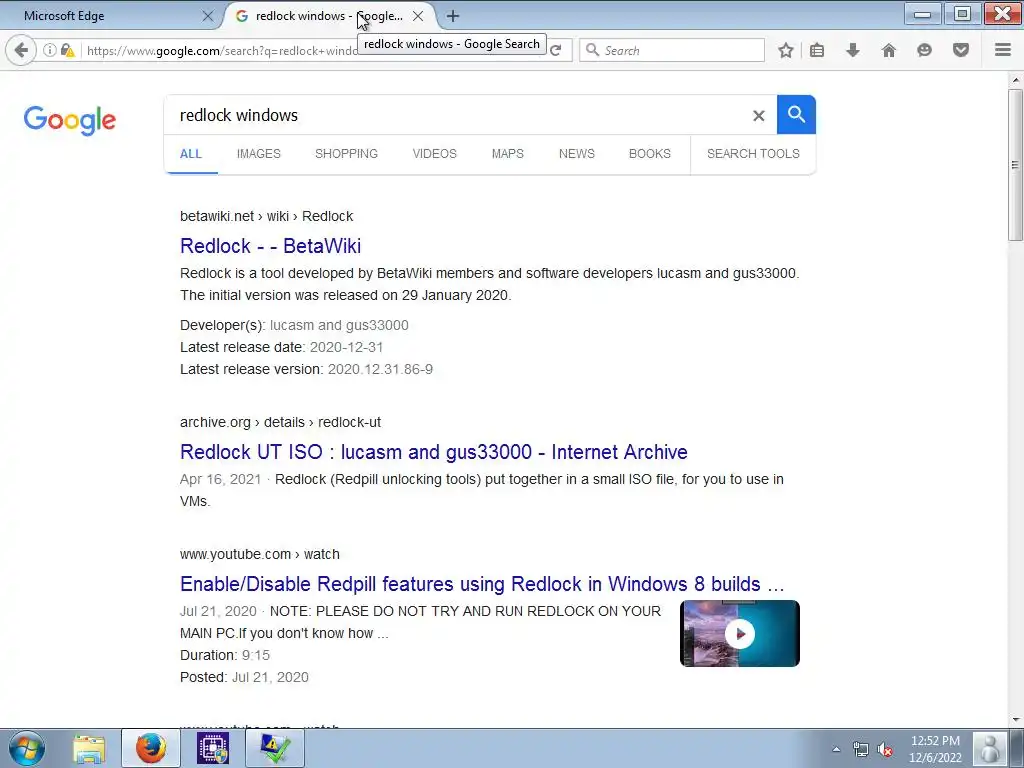Image resolution: width=1024 pixels, height=768 pixels.
Task: Click the 'Developer(s): lucasm and gus33000' text
Action: coord(295,325)
